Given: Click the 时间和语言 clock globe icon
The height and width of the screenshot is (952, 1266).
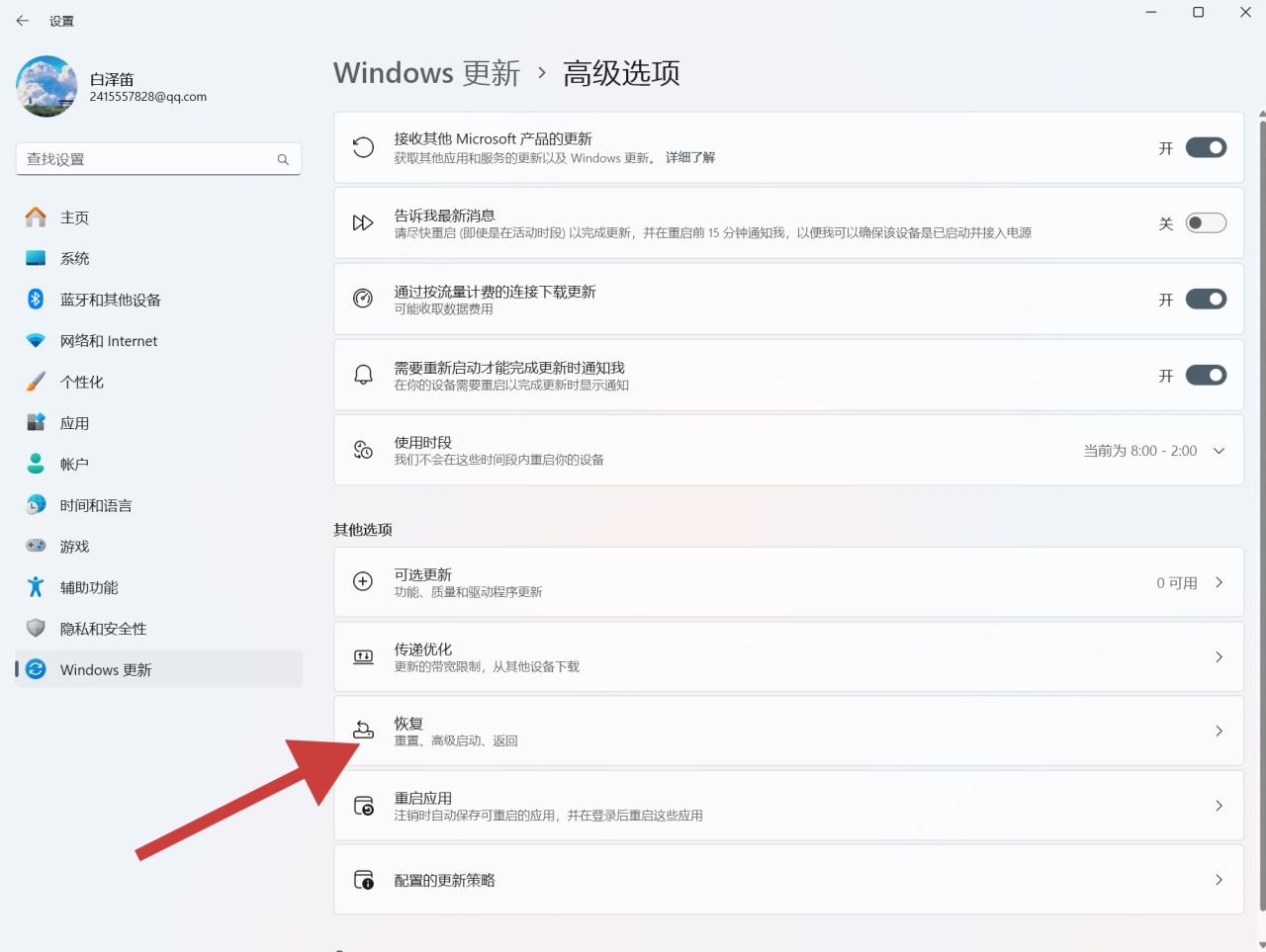Looking at the screenshot, I should (36, 505).
